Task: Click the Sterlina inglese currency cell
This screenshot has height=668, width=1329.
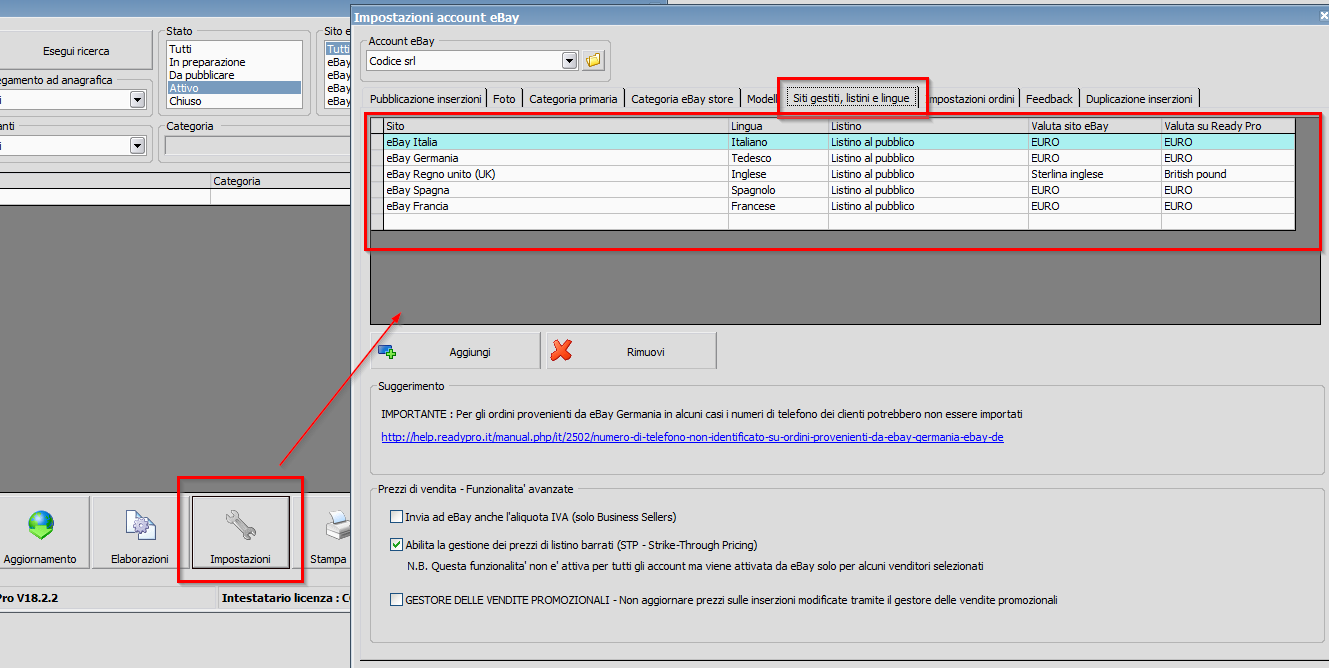Action: click(x=1095, y=174)
